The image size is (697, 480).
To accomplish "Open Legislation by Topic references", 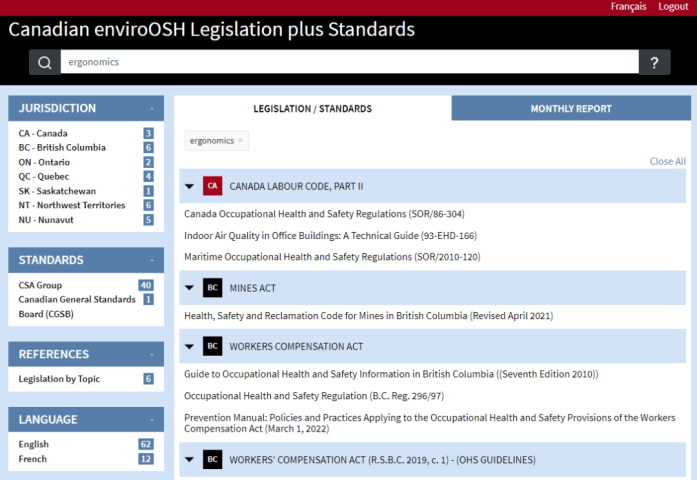I will pos(59,379).
